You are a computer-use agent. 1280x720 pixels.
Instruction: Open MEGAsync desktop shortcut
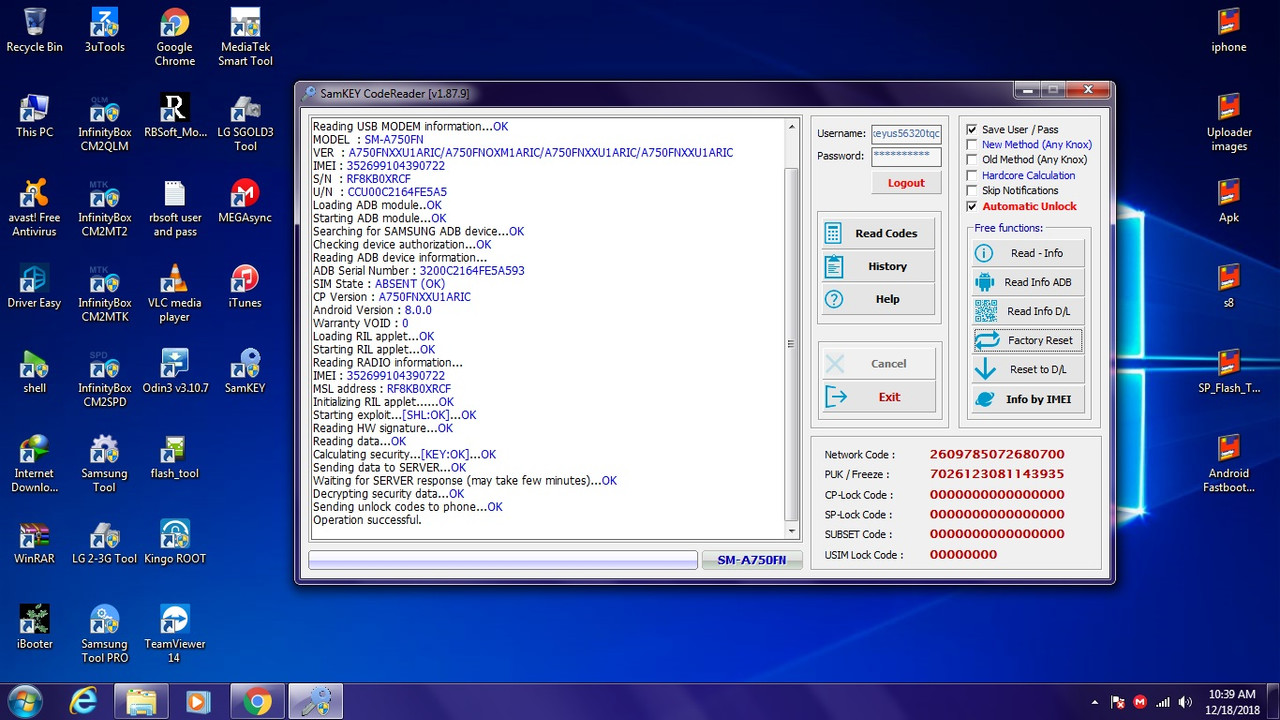point(245,200)
